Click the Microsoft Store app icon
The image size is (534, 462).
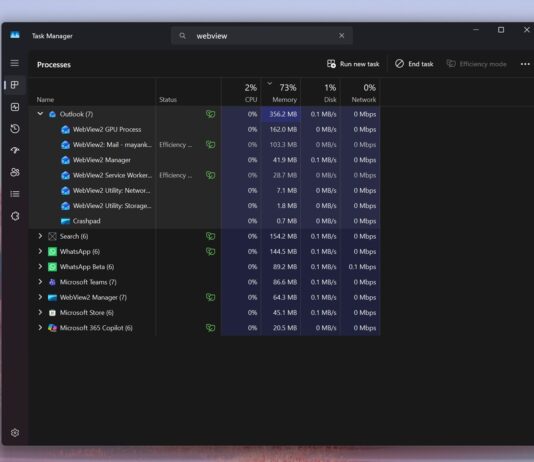click(x=52, y=313)
